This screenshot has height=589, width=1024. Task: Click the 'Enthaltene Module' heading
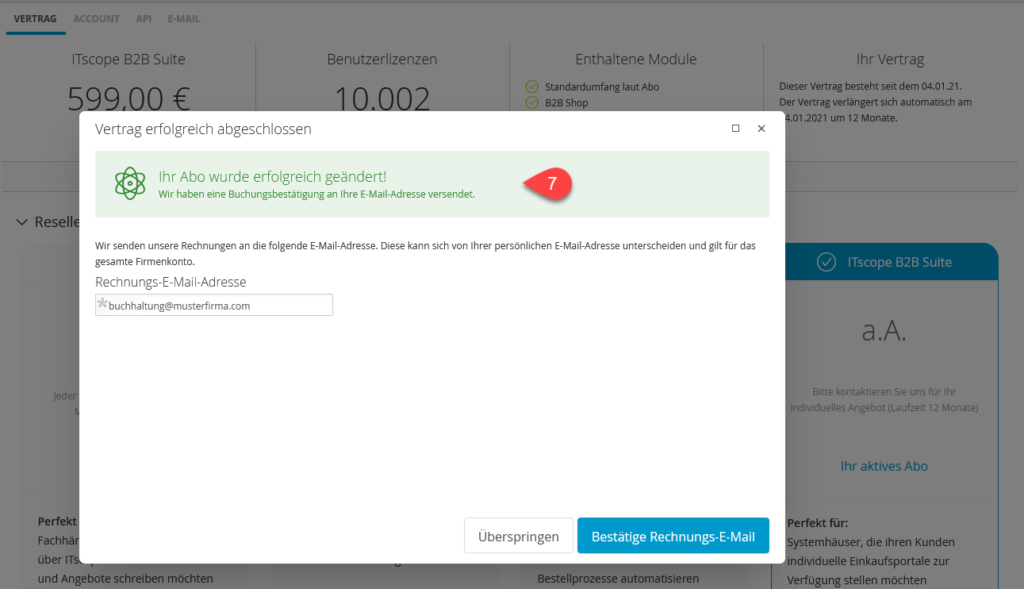pyautogui.click(x=636, y=59)
